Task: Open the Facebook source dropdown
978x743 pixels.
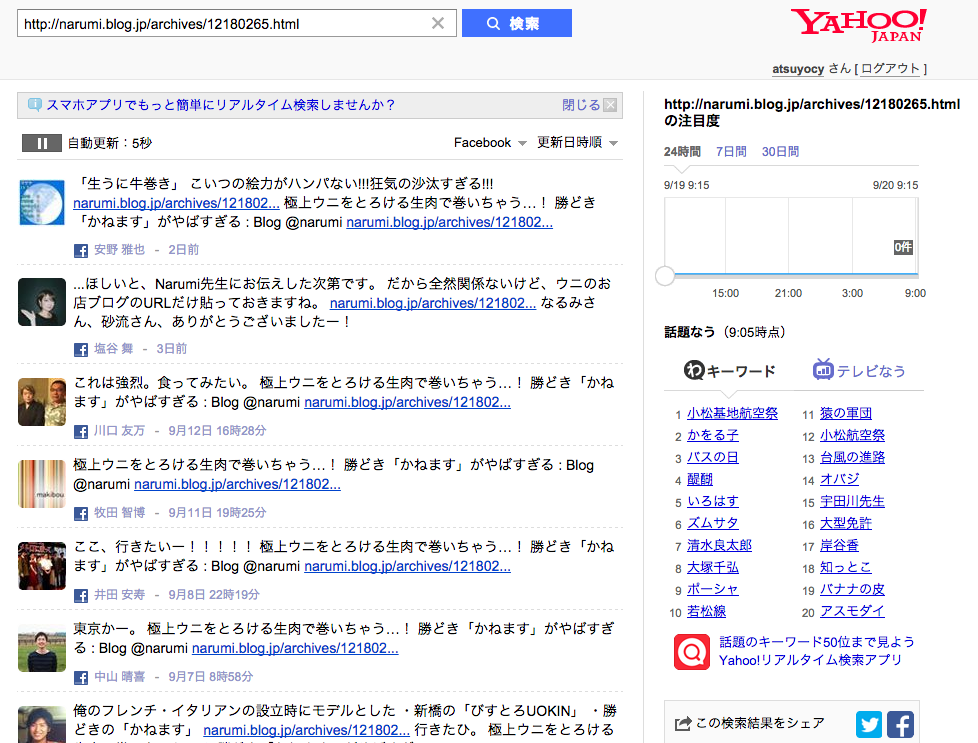Action: (490, 143)
